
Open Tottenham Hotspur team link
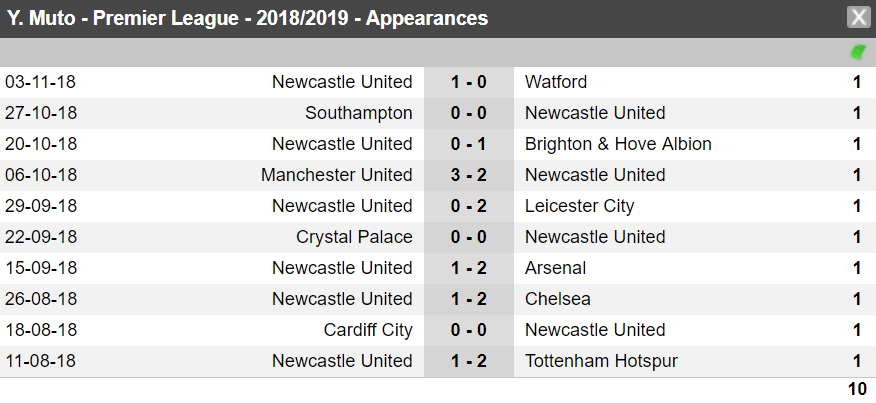pos(601,361)
